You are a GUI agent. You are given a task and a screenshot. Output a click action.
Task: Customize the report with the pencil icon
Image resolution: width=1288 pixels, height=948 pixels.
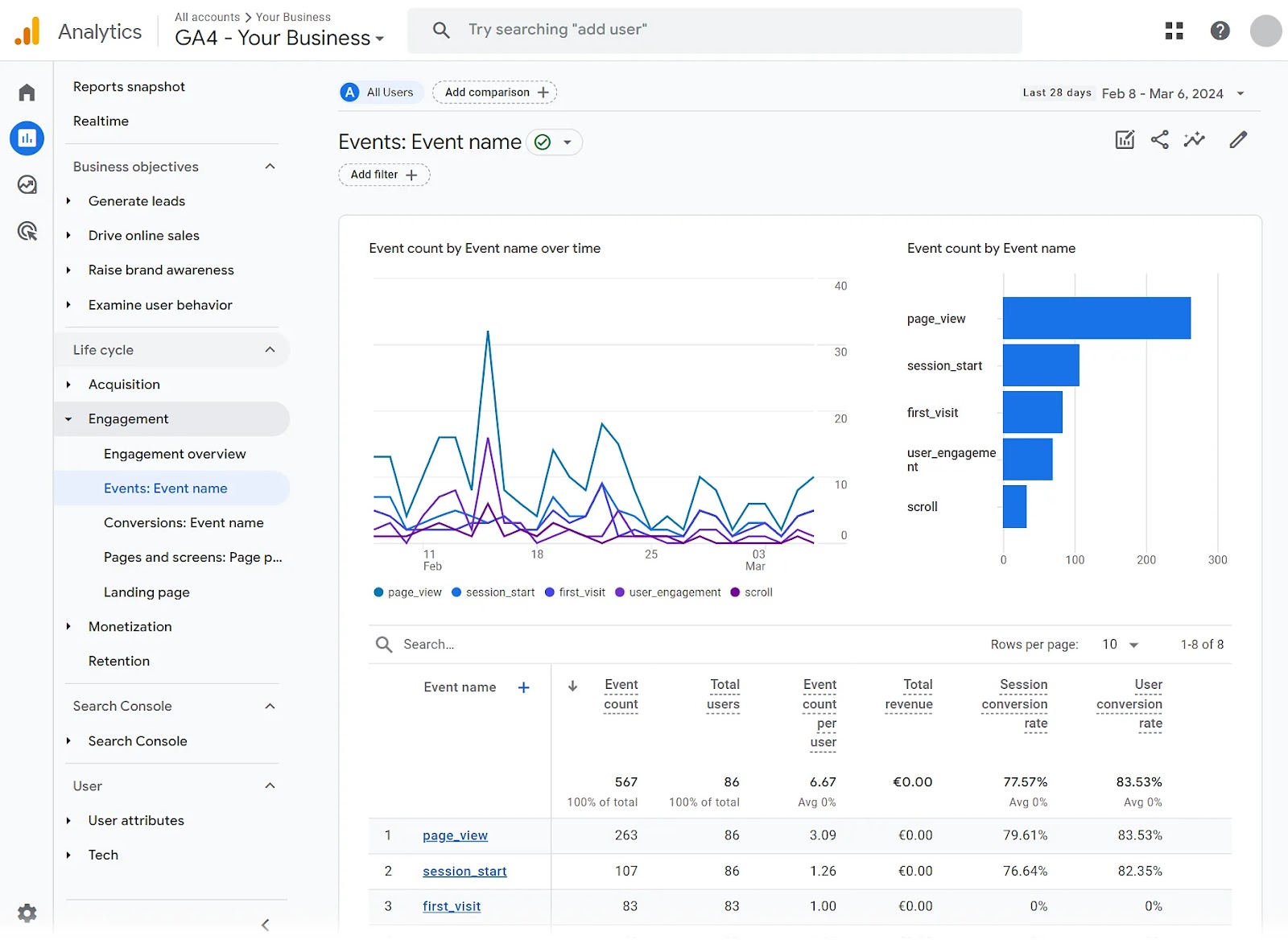[x=1238, y=139]
